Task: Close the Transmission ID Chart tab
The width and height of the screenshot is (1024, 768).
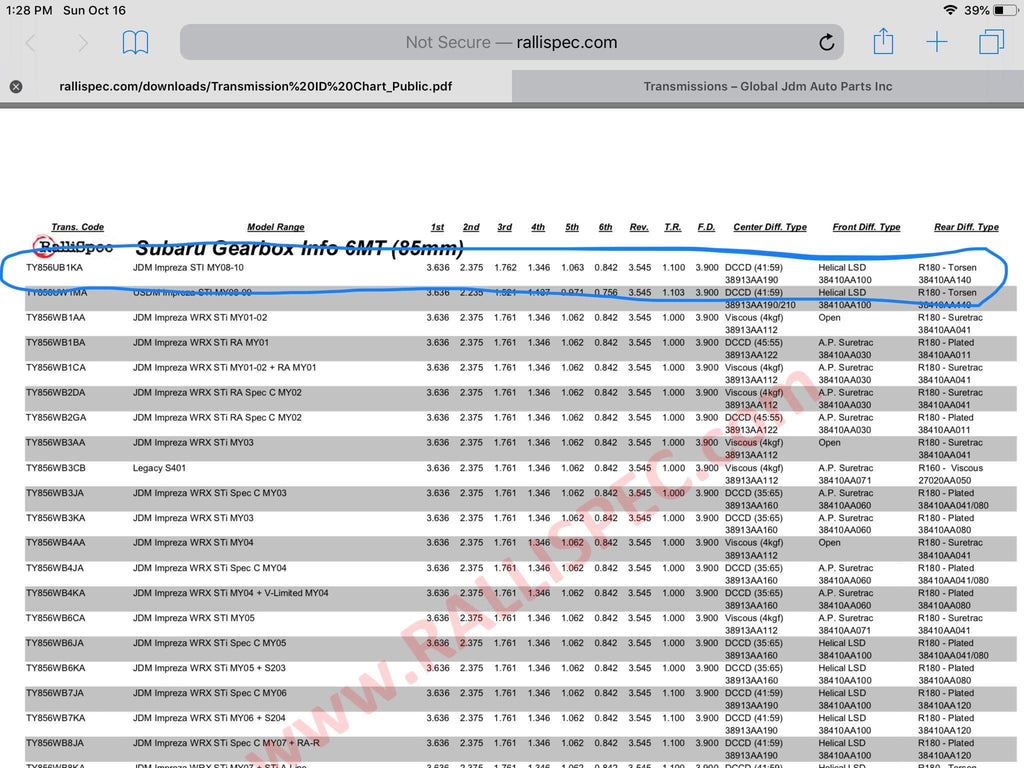Action: 16,87
